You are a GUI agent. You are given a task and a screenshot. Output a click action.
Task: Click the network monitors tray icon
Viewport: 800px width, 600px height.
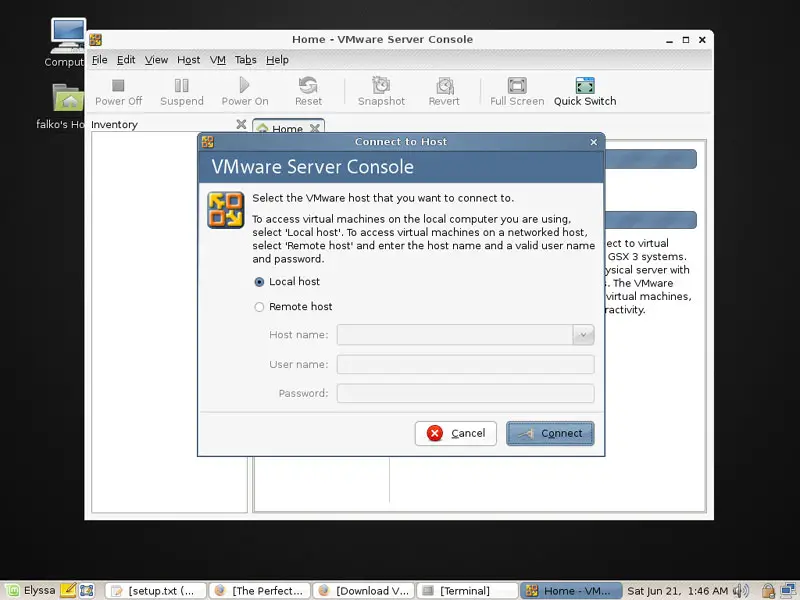(788, 591)
